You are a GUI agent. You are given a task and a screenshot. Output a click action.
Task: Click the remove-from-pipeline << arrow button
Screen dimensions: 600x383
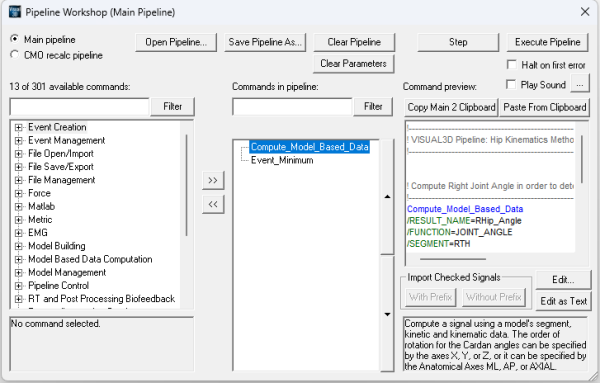213,204
